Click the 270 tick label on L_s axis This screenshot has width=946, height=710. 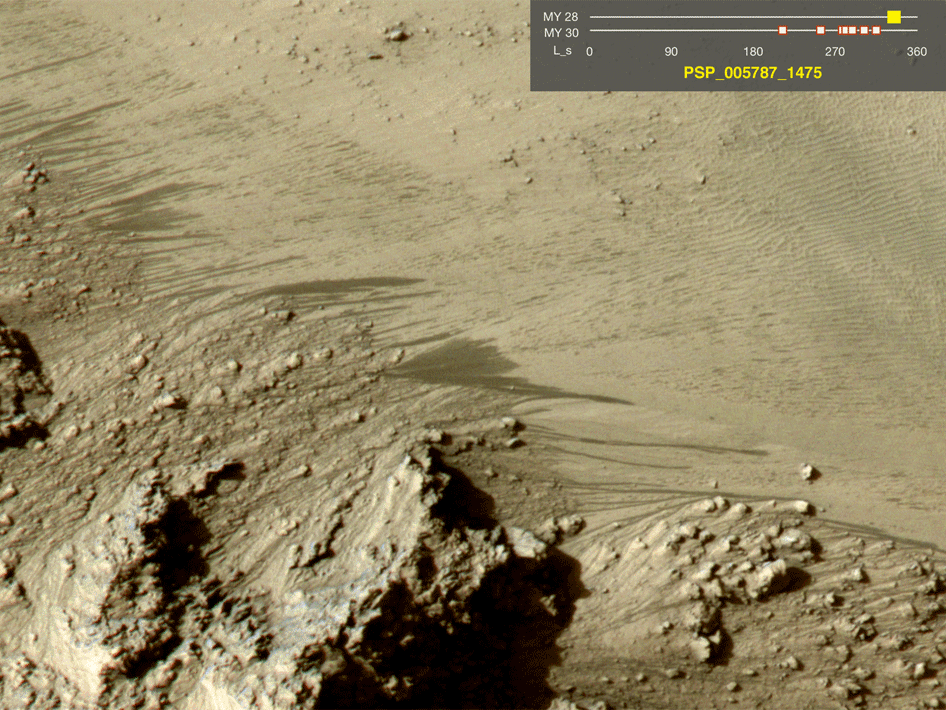(835, 51)
